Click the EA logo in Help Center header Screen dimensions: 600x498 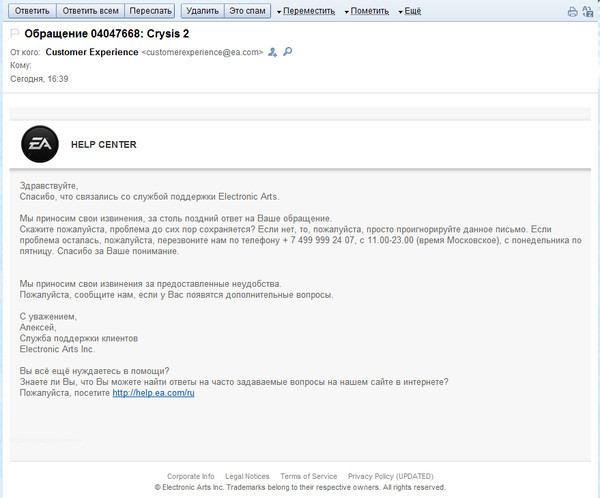[40, 144]
